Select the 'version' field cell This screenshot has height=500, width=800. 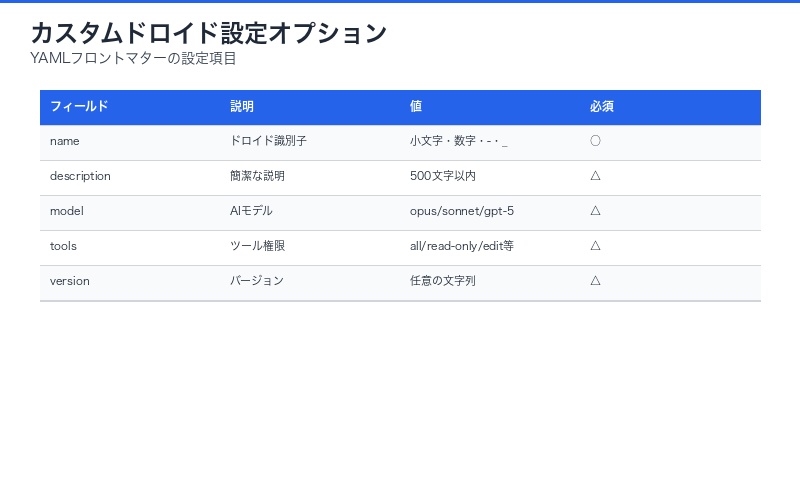[x=70, y=281]
